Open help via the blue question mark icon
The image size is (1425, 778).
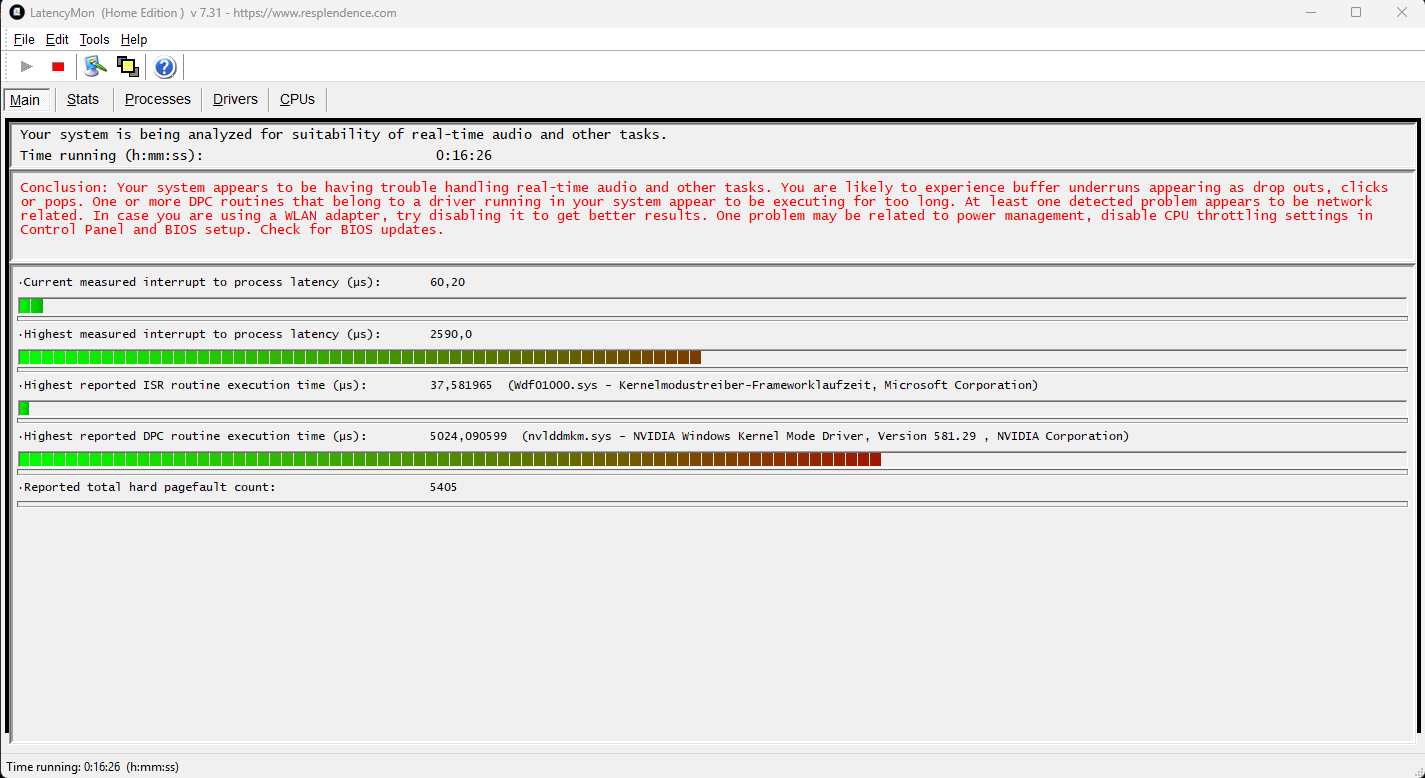[165, 67]
